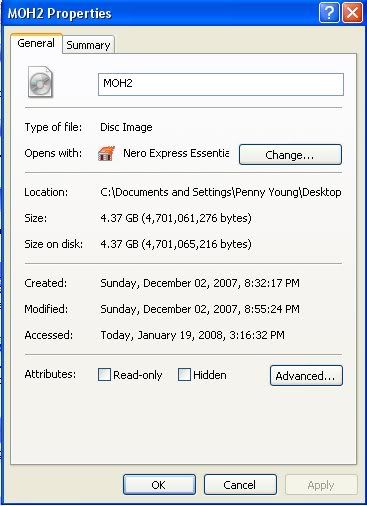Click the 4,701,061,276 bytes size value
The height and width of the screenshot is (506, 367).
coord(176,218)
